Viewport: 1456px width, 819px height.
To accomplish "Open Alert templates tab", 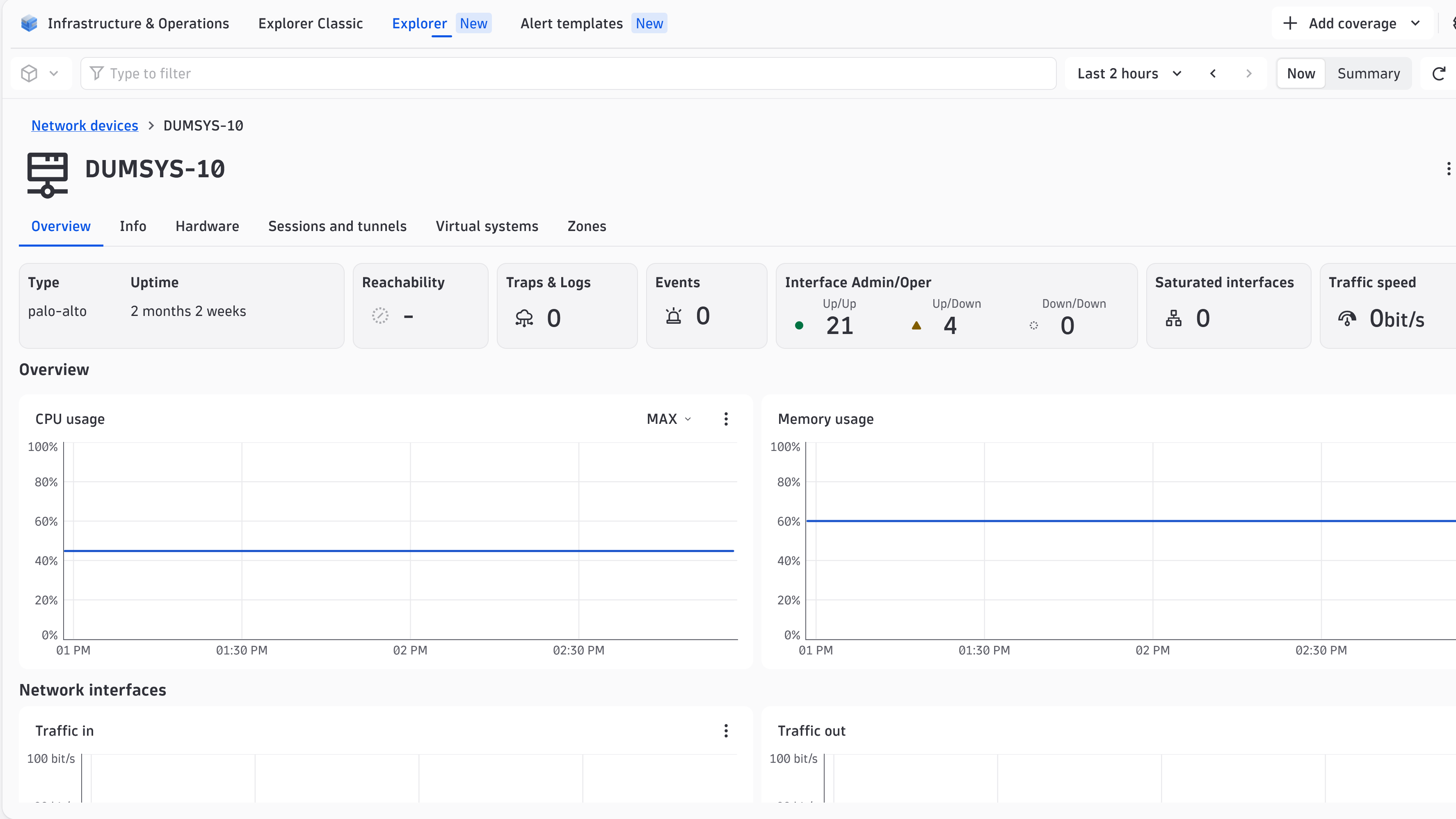I will click(571, 23).
